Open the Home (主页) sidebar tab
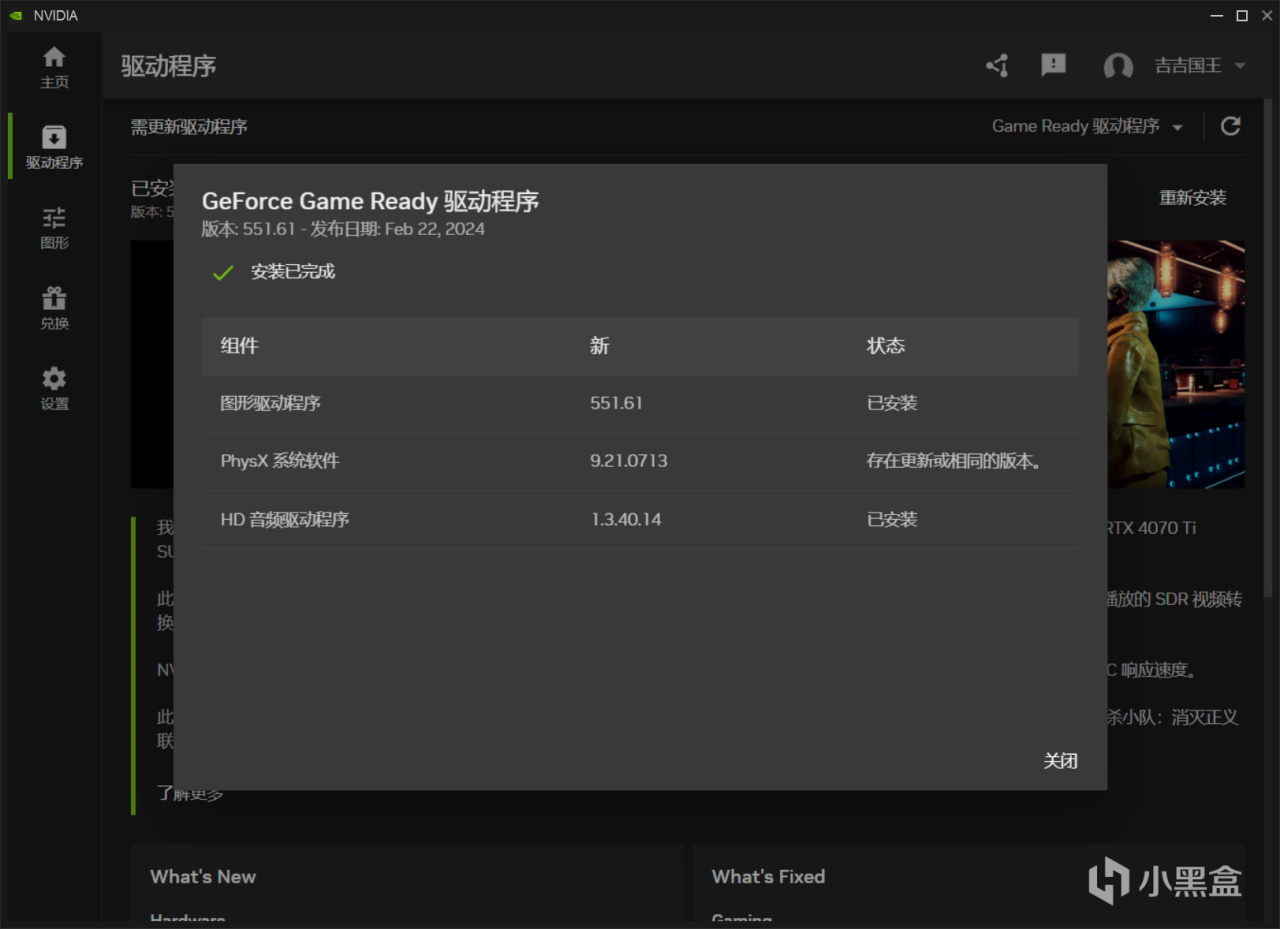 pyautogui.click(x=54, y=66)
